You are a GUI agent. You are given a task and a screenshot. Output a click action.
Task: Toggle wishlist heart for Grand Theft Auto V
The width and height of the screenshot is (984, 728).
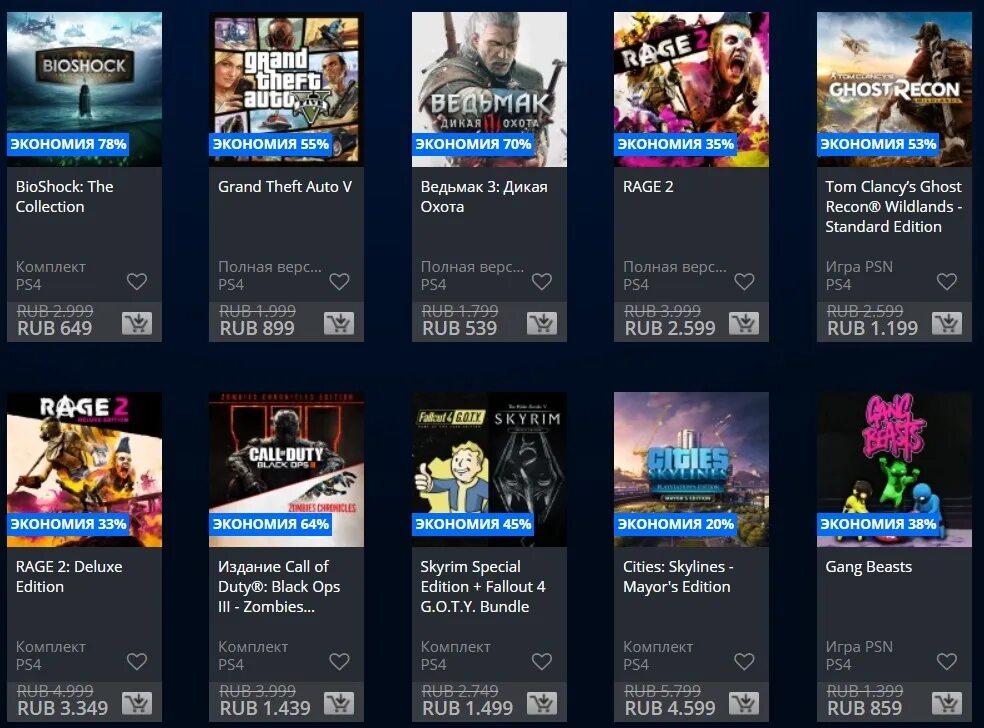pos(340,282)
